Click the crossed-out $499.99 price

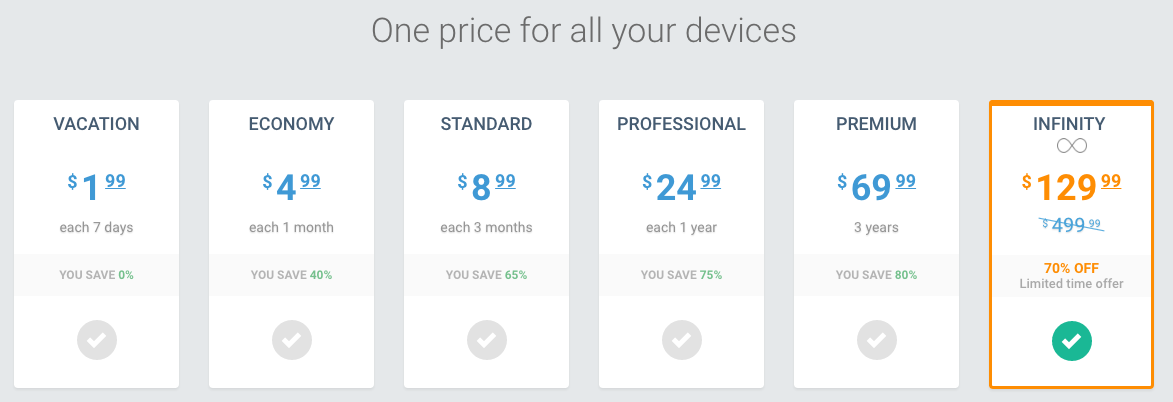(x=1072, y=225)
